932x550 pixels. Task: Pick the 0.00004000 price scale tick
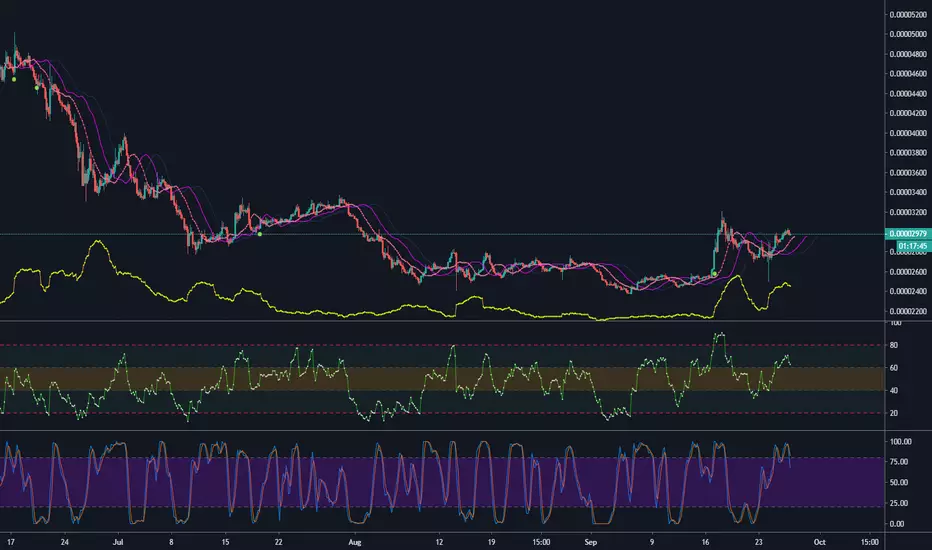tap(908, 133)
